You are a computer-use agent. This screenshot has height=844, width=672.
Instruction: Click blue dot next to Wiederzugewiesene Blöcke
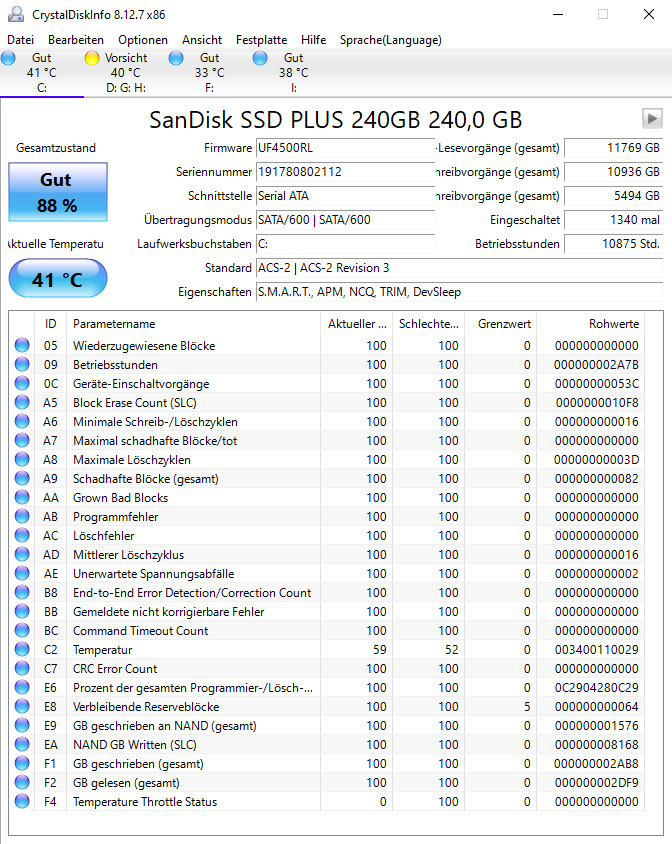click(x=22, y=345)
